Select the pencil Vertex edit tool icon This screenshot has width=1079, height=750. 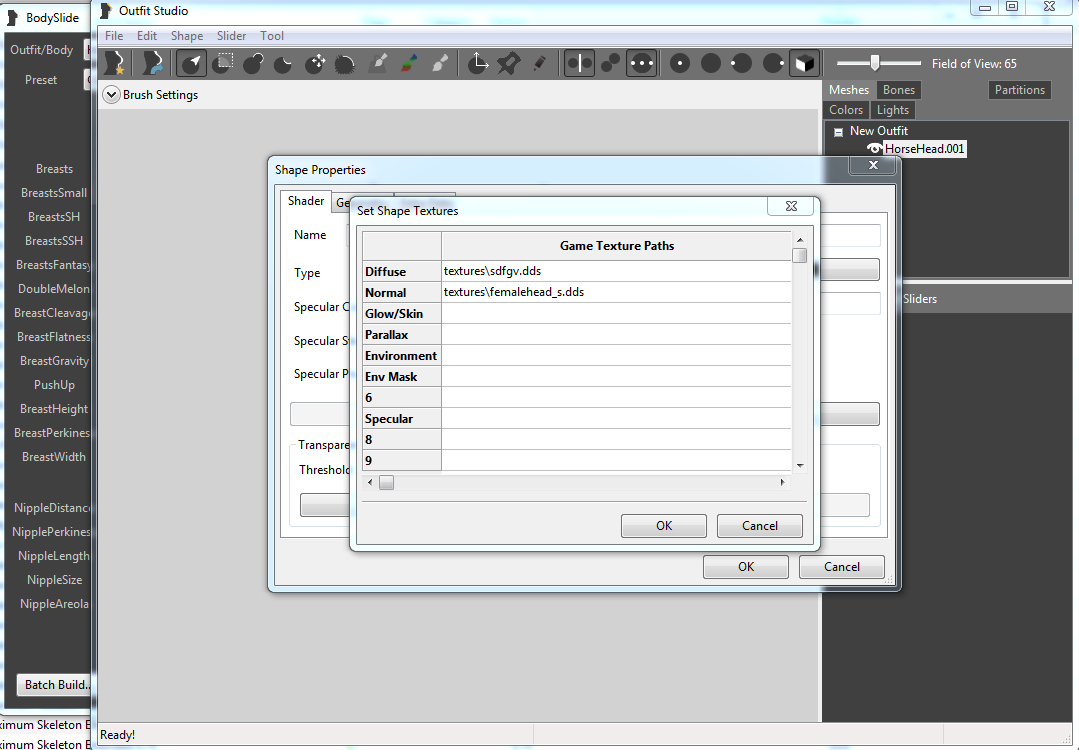(x=540, y=63)
